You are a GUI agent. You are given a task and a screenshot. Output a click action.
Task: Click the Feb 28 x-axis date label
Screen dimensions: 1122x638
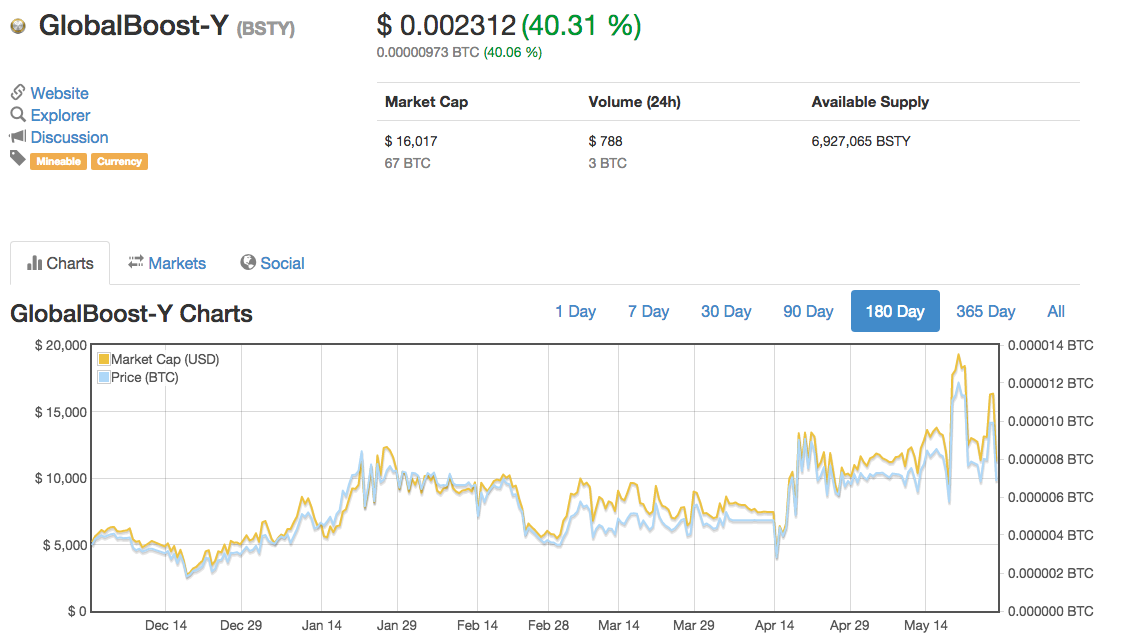[549, 625]
